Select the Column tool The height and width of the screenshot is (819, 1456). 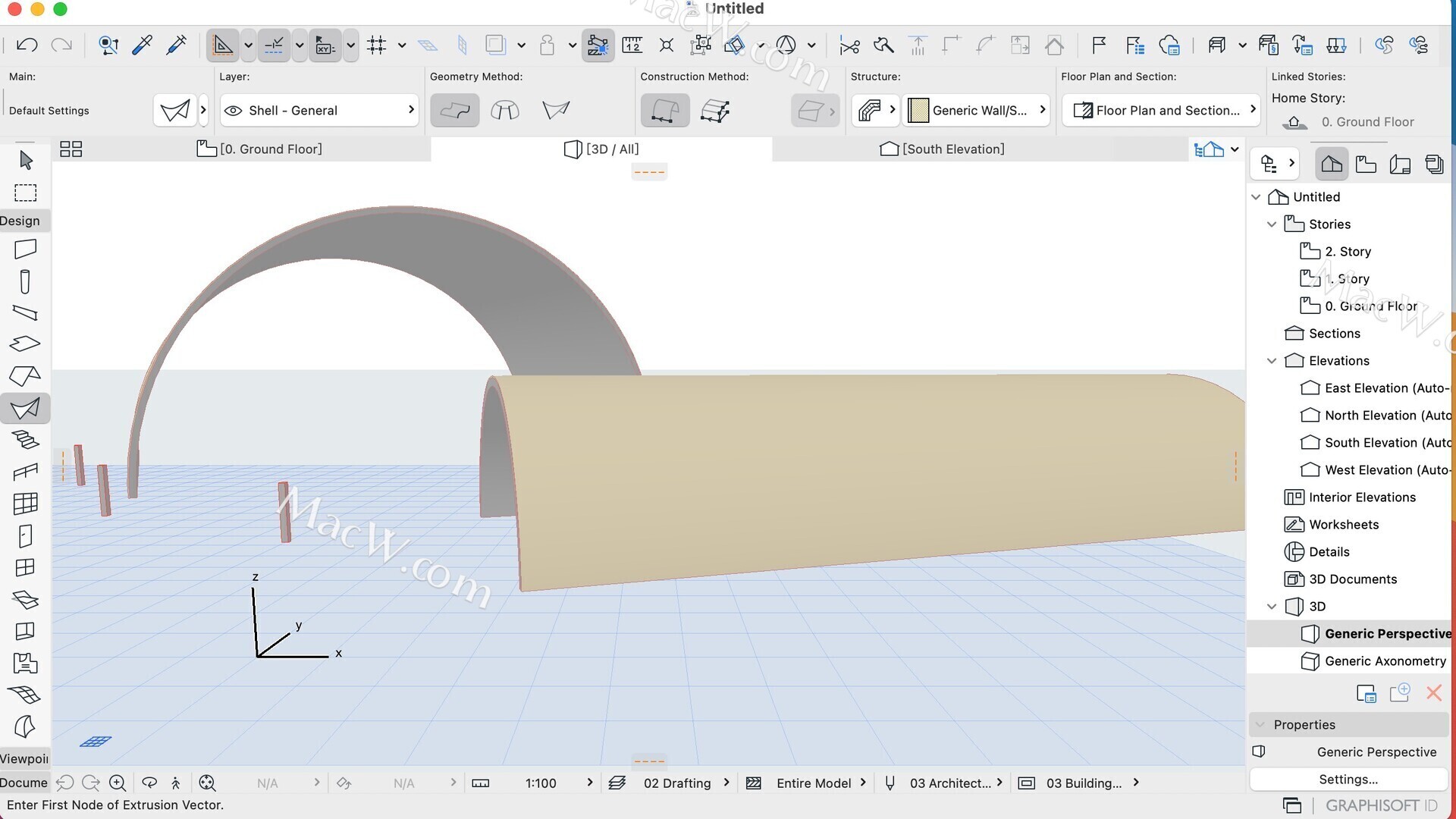pyautogui.click(x=25, y=281)
